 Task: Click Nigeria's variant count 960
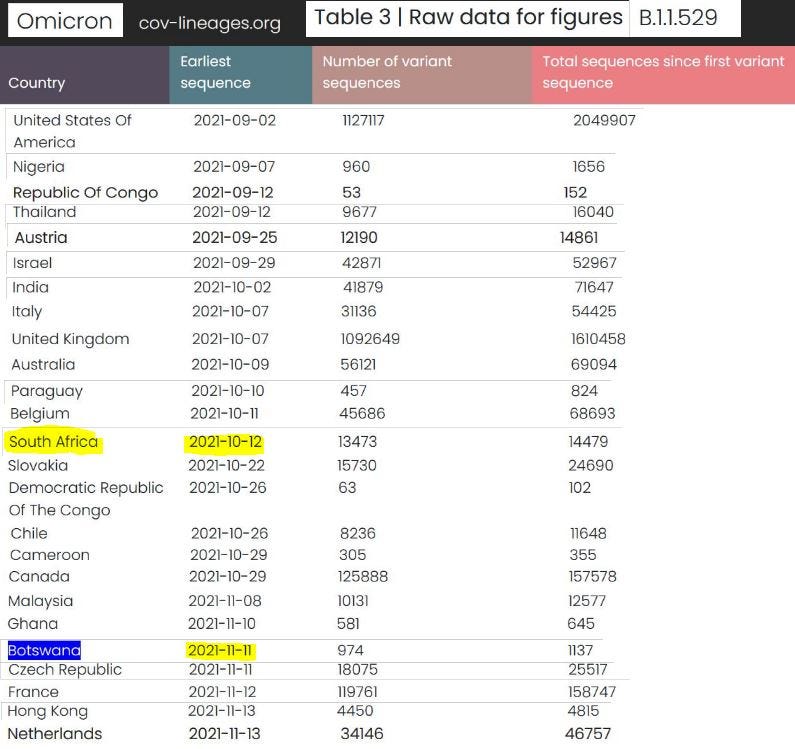pyautogui.click(x=356, y=167)
